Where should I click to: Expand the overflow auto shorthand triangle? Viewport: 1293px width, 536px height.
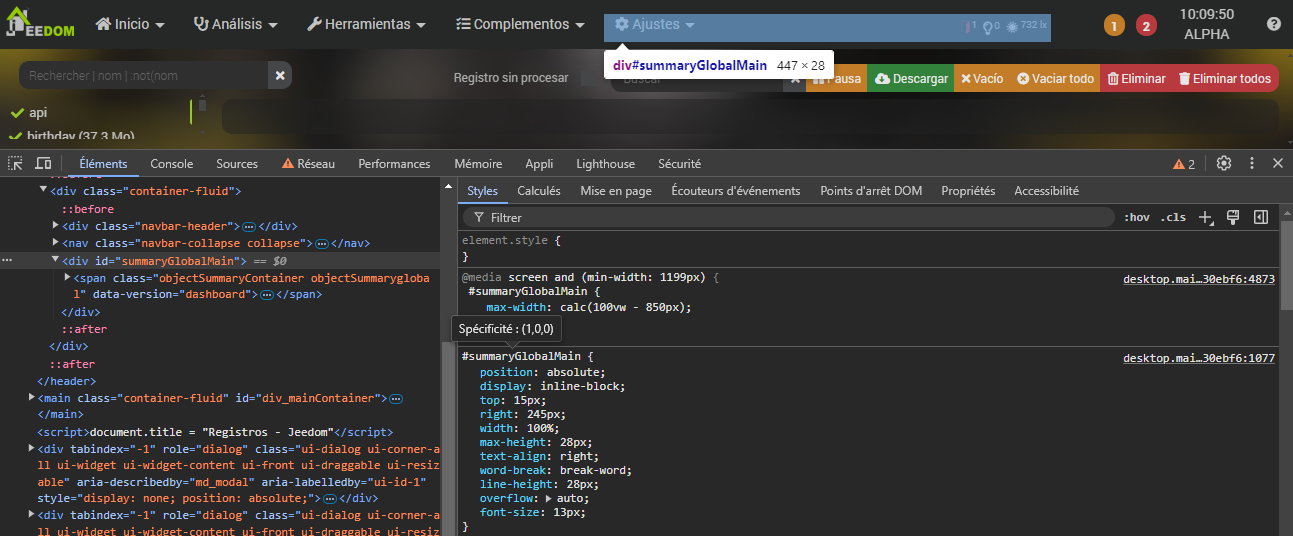pos(549,498)
